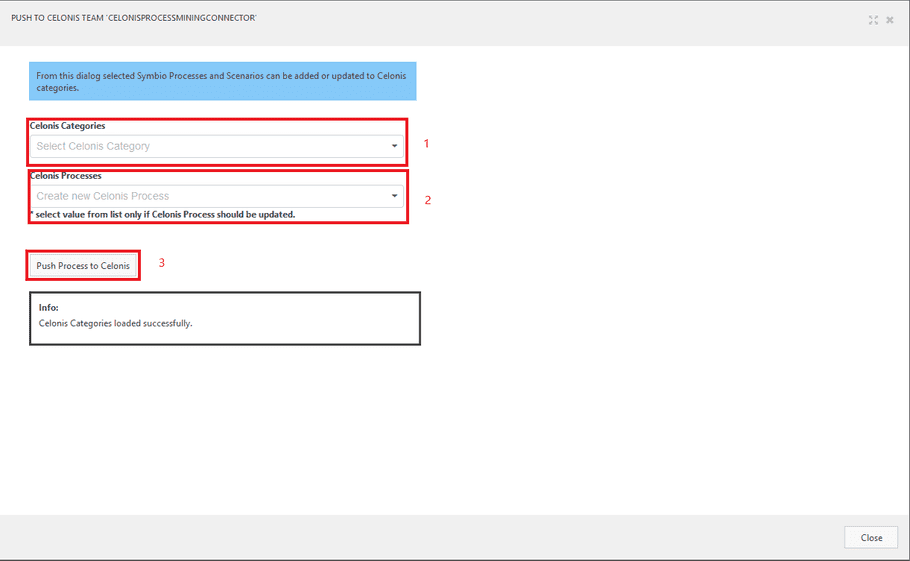Click the blue information banner about Symbio Processes
This screenshot has width=910, height=561.
pyautogui.click(x=223, y=81)
